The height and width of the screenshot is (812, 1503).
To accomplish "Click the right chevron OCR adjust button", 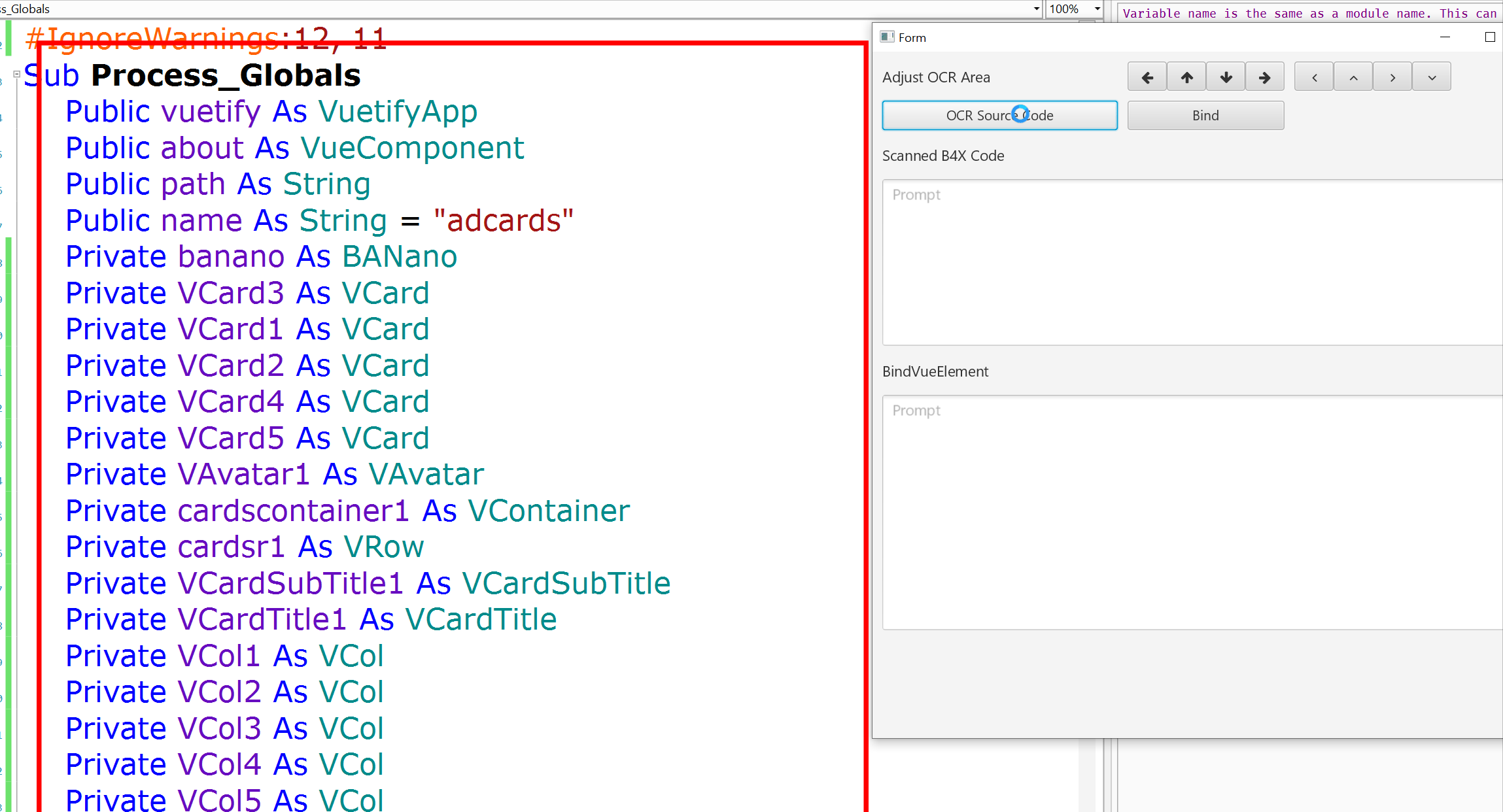I will point(1392,78).
